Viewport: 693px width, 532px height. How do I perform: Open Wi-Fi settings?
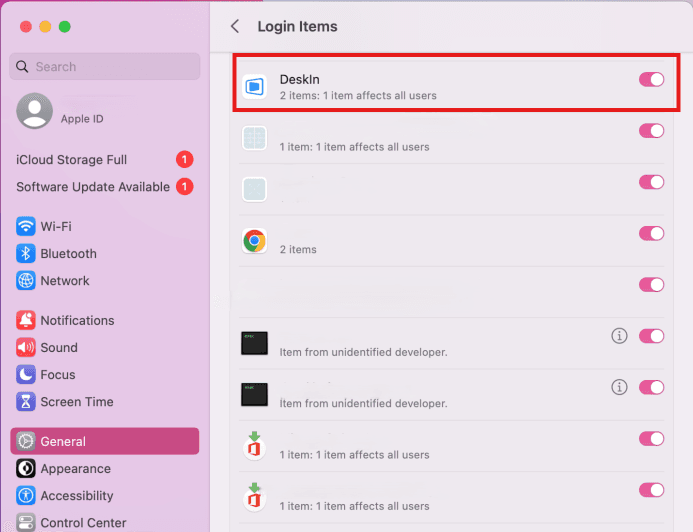pos(105,227)
